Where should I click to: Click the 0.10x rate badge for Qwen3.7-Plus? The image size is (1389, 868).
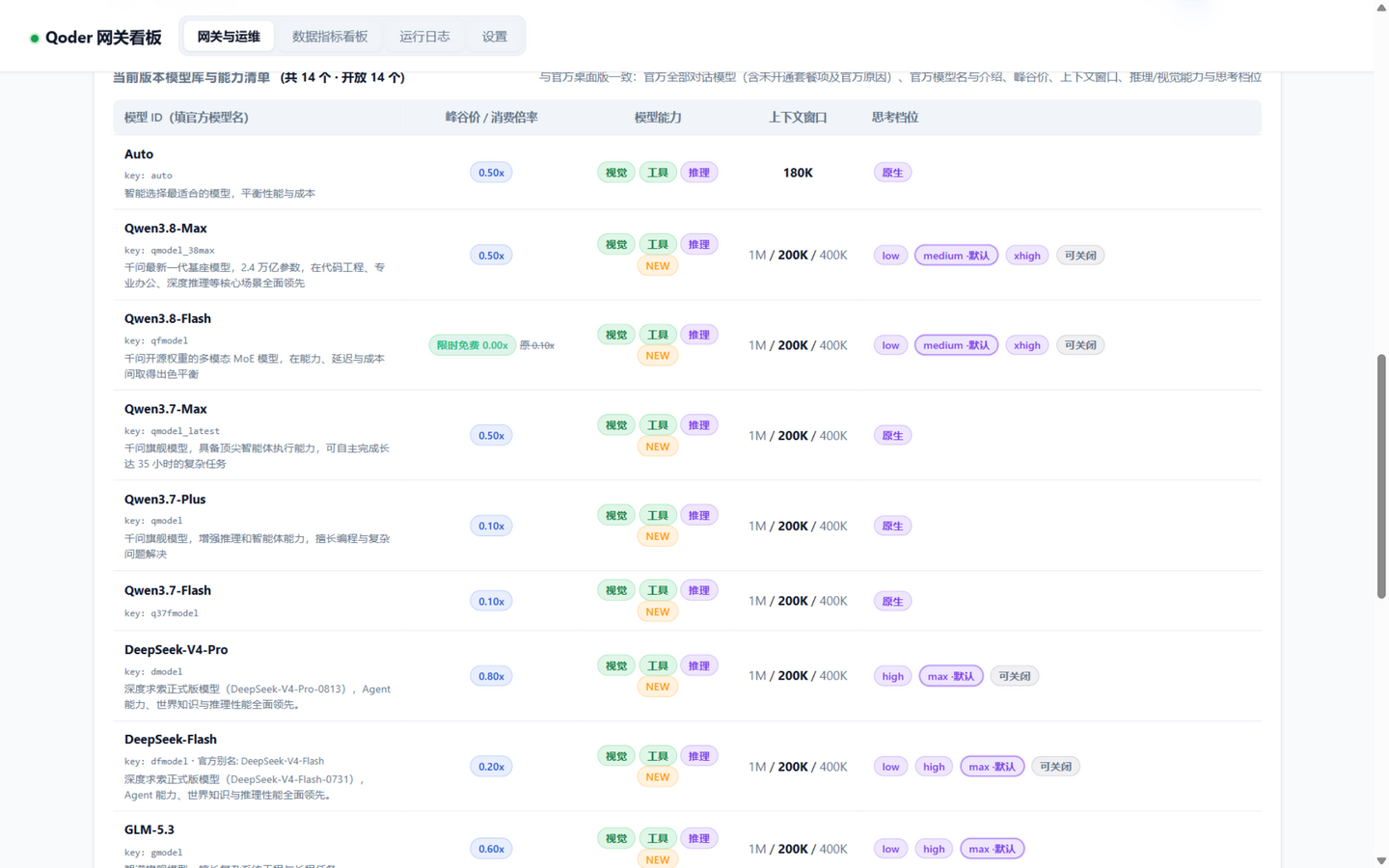[491, 526]
